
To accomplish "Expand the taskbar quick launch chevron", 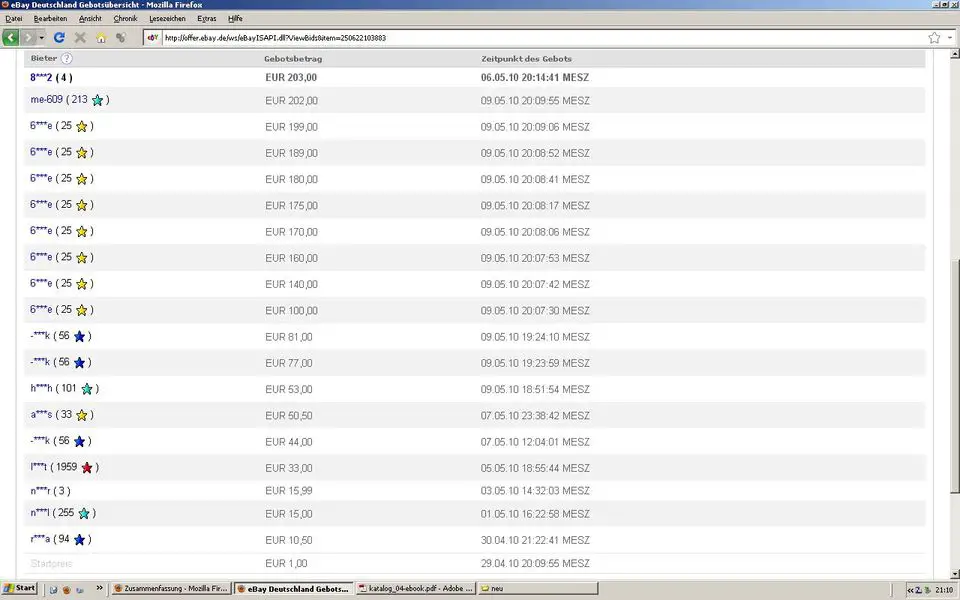I will click(x=100, y=588).
